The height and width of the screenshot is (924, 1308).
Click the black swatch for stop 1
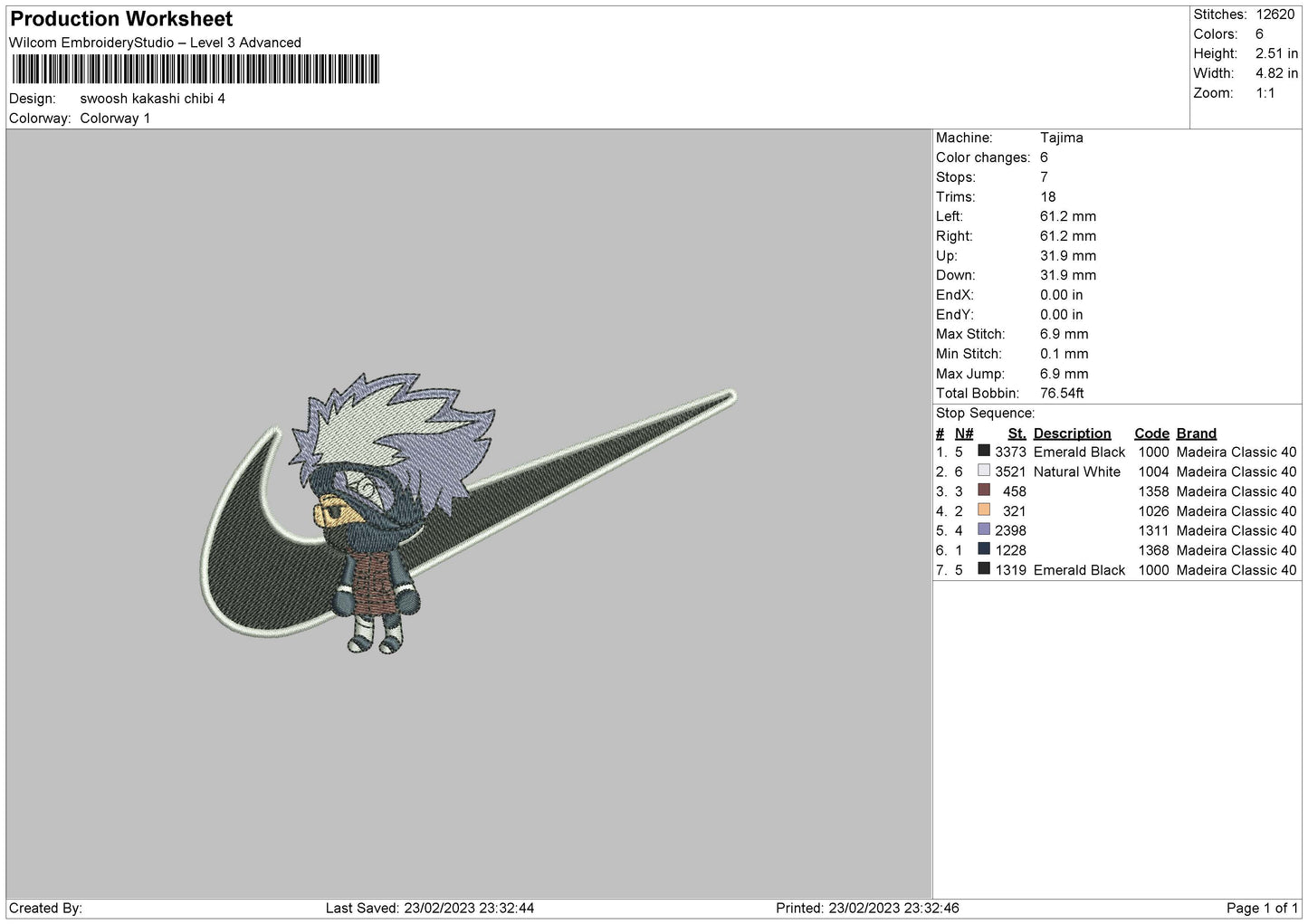pyautogui.click(x=983, y=452)
